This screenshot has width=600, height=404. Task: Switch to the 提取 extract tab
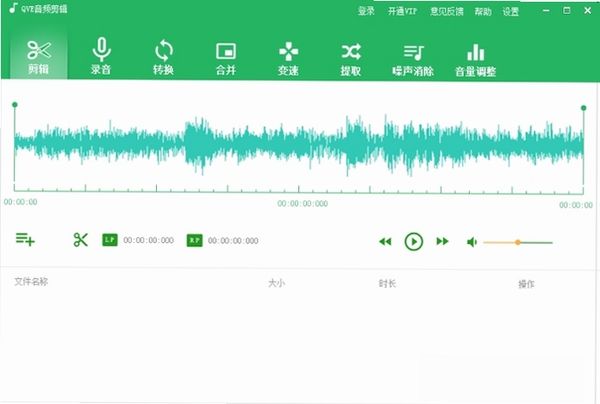(351, 59)
